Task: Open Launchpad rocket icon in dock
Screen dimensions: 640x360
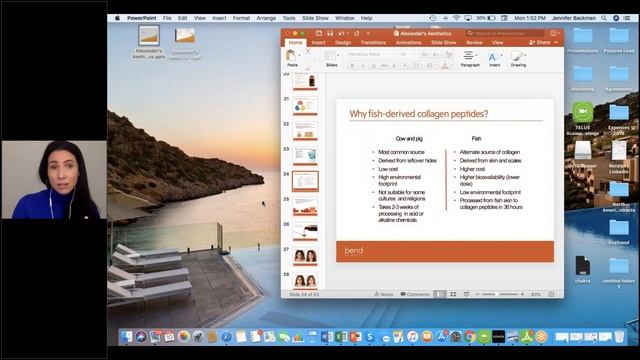Action: 198,337
